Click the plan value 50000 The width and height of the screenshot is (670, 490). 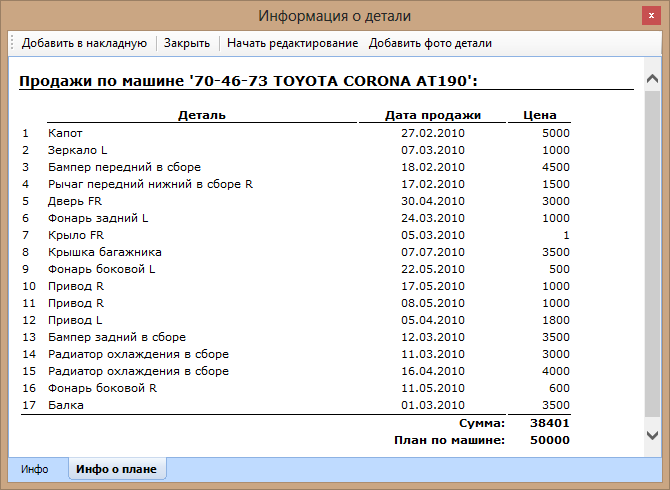(x=551, y=440)
